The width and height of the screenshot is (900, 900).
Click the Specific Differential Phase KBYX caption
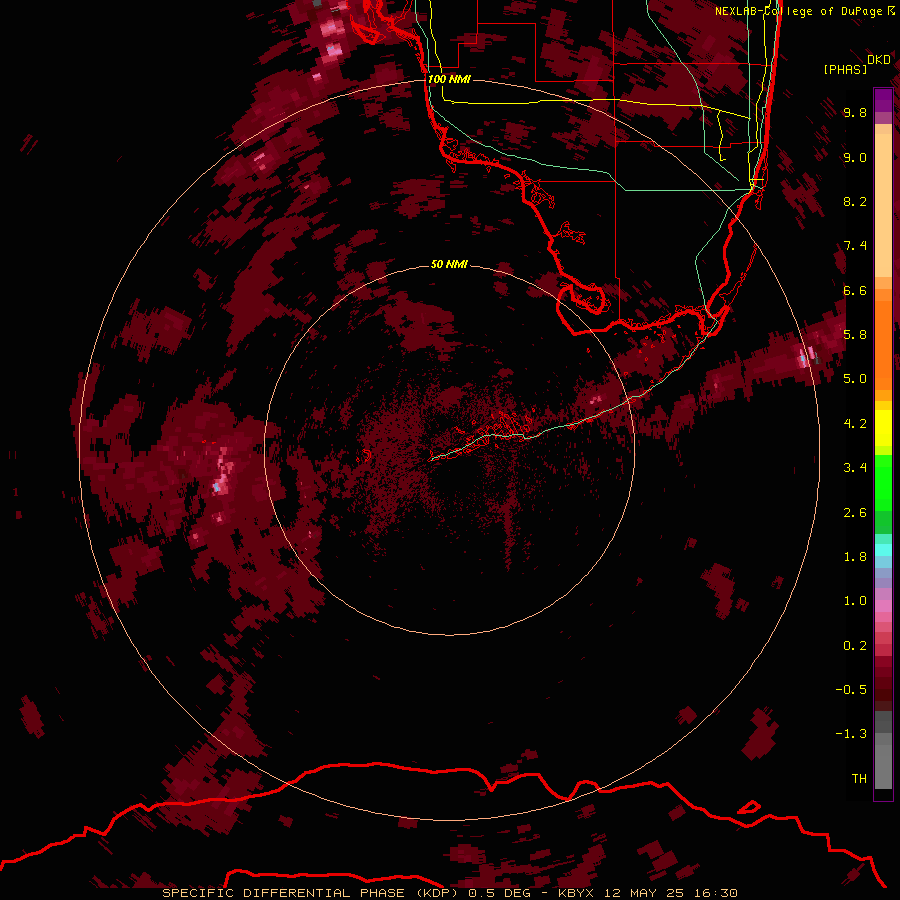(x=449, y=893)
